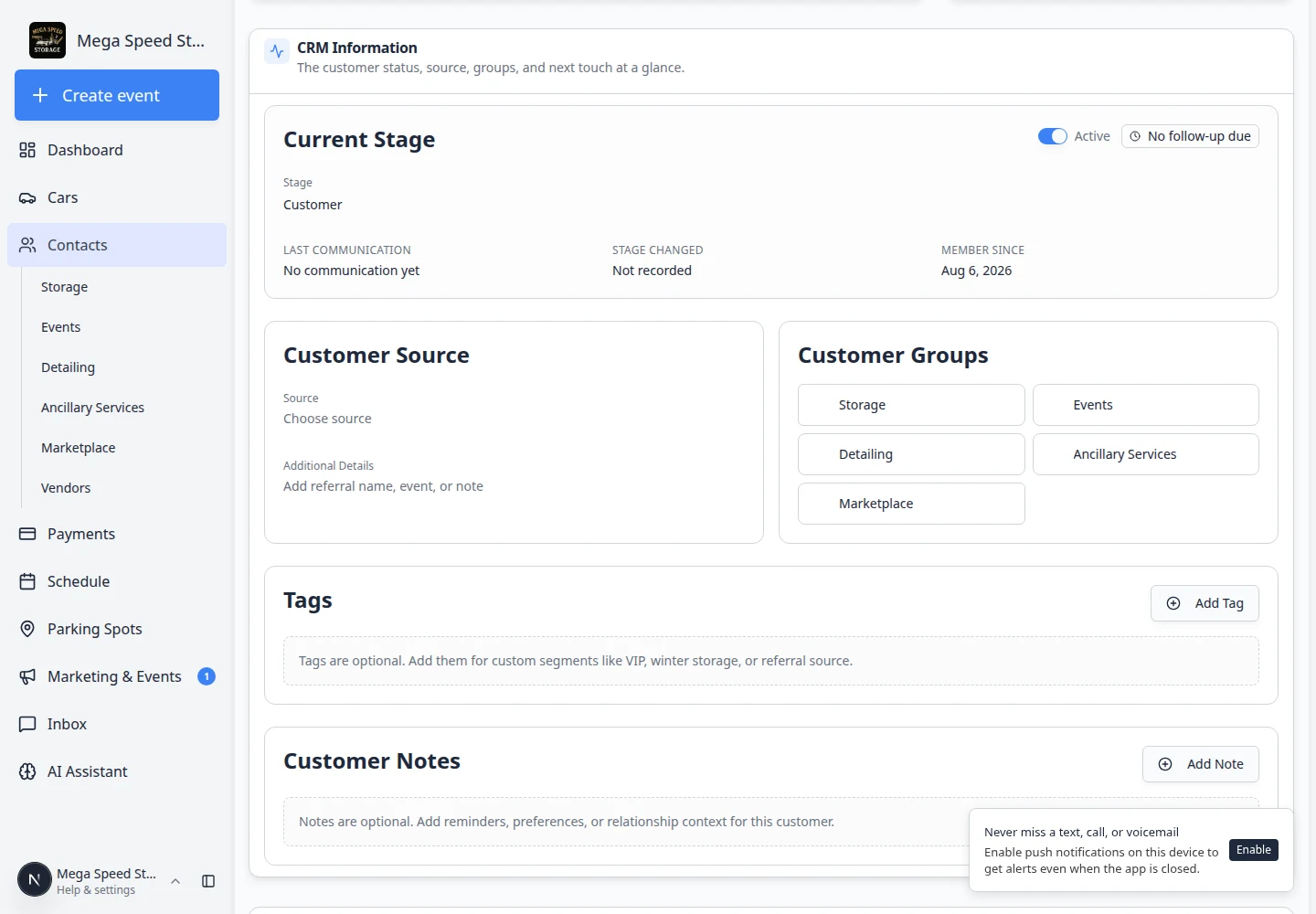Open the Dashboard page

click(117, 150)
